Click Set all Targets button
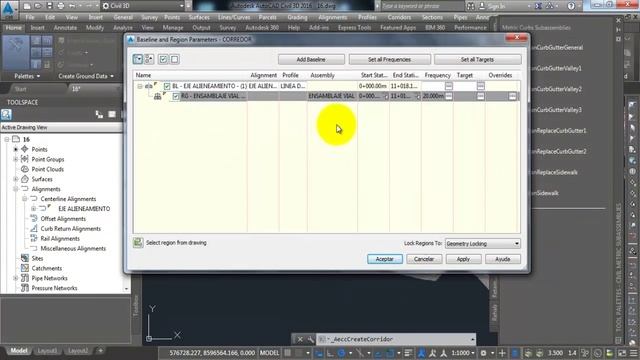This screenshot has width=640, height=360. coord(477,60)
